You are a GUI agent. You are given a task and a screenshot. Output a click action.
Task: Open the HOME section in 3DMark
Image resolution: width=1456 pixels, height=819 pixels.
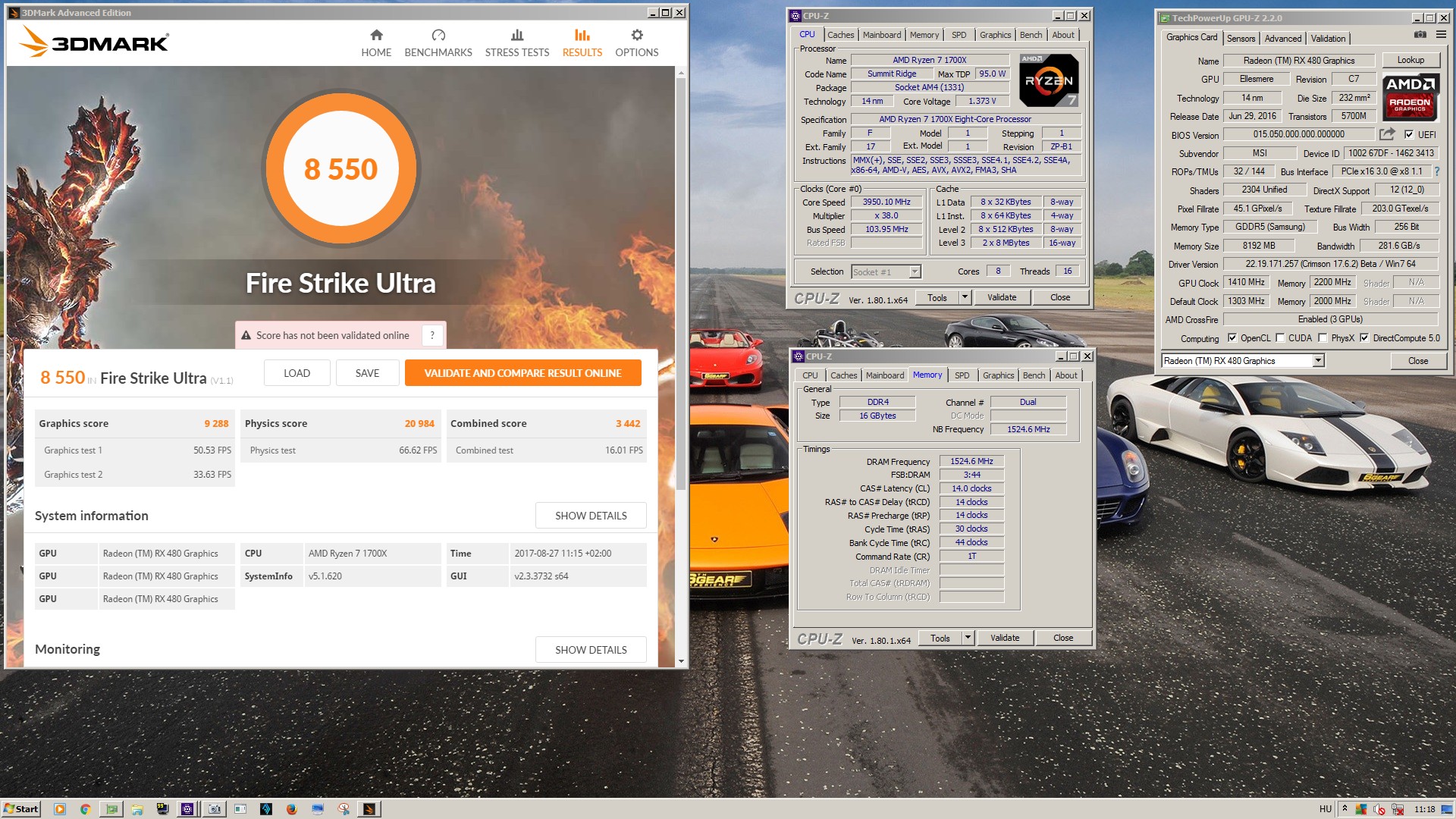pyautogui.click(x=376, y=43)
